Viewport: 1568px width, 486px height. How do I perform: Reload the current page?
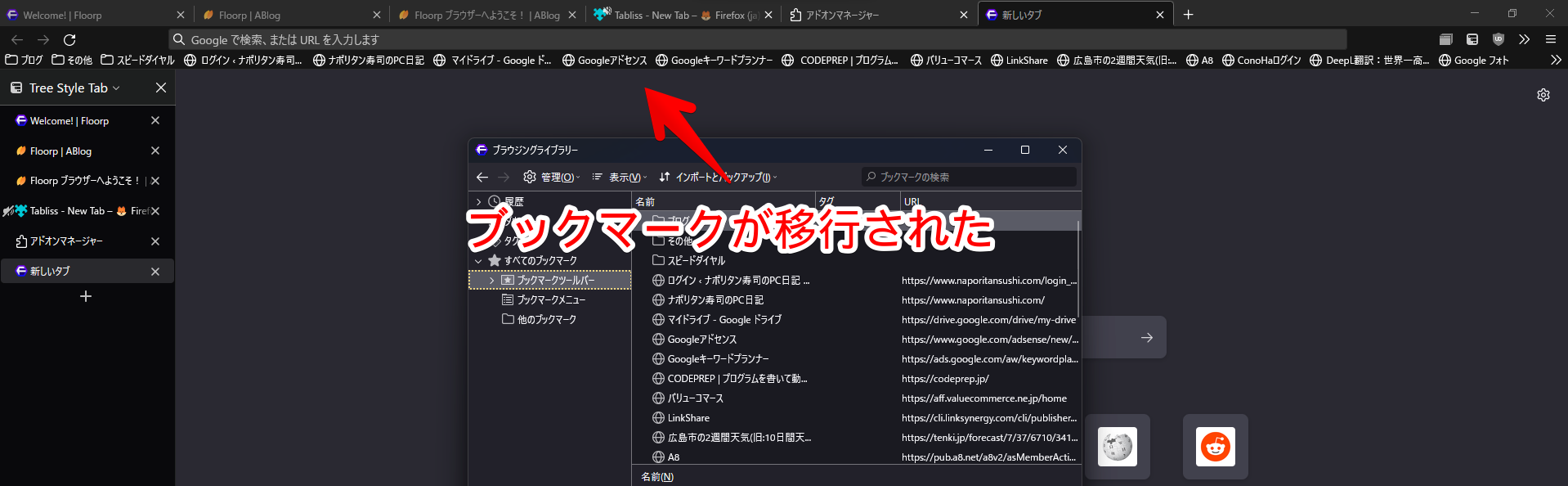70,39
